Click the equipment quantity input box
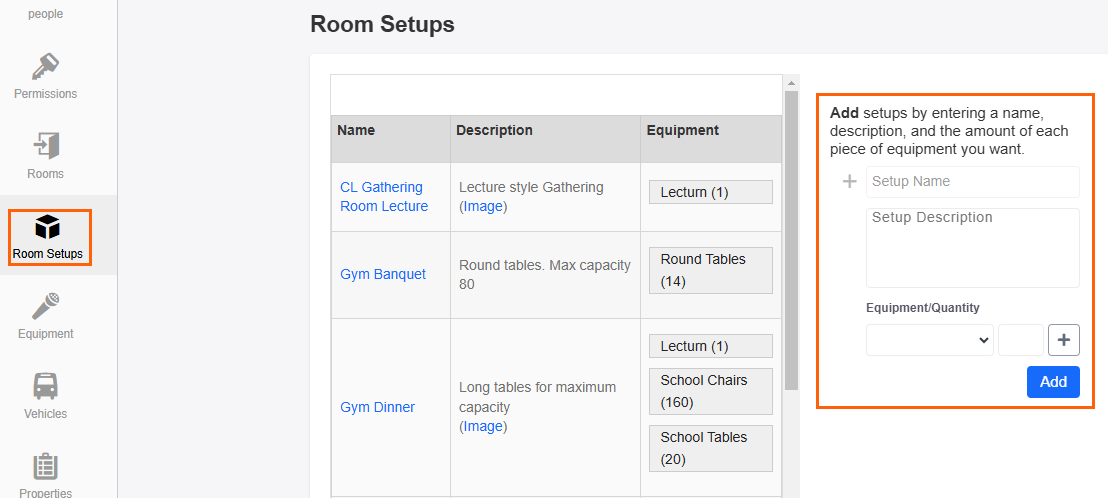 click(x=1020, y=340)
